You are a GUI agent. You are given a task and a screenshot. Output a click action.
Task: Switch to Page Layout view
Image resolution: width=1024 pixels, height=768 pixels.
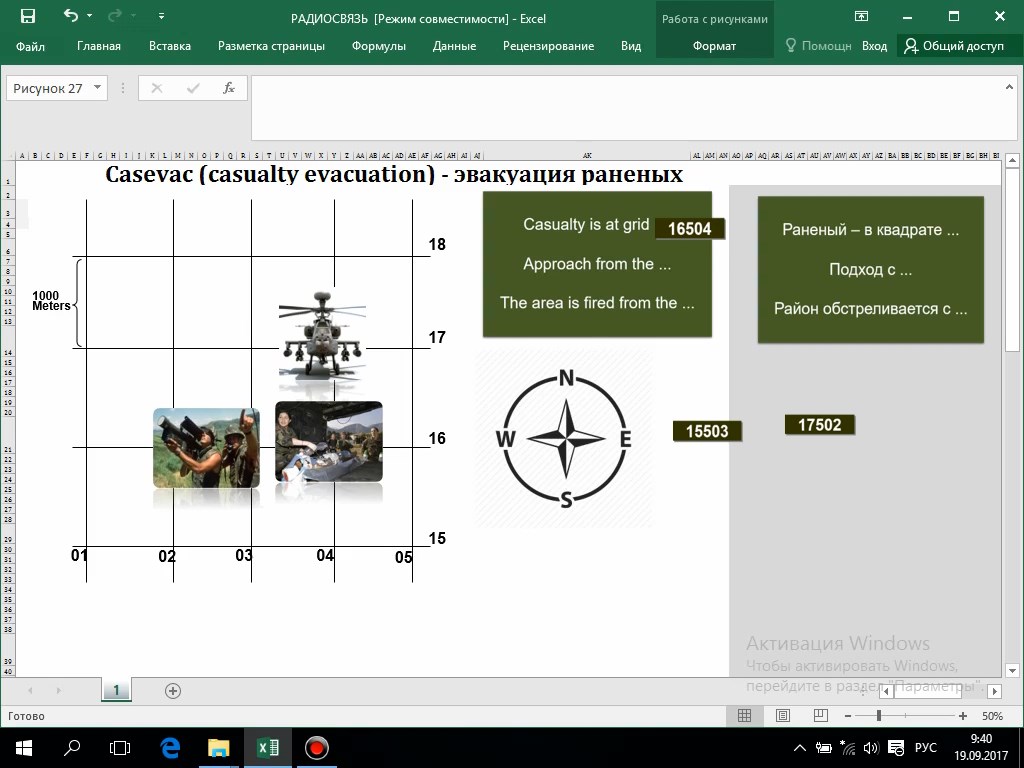782,716
